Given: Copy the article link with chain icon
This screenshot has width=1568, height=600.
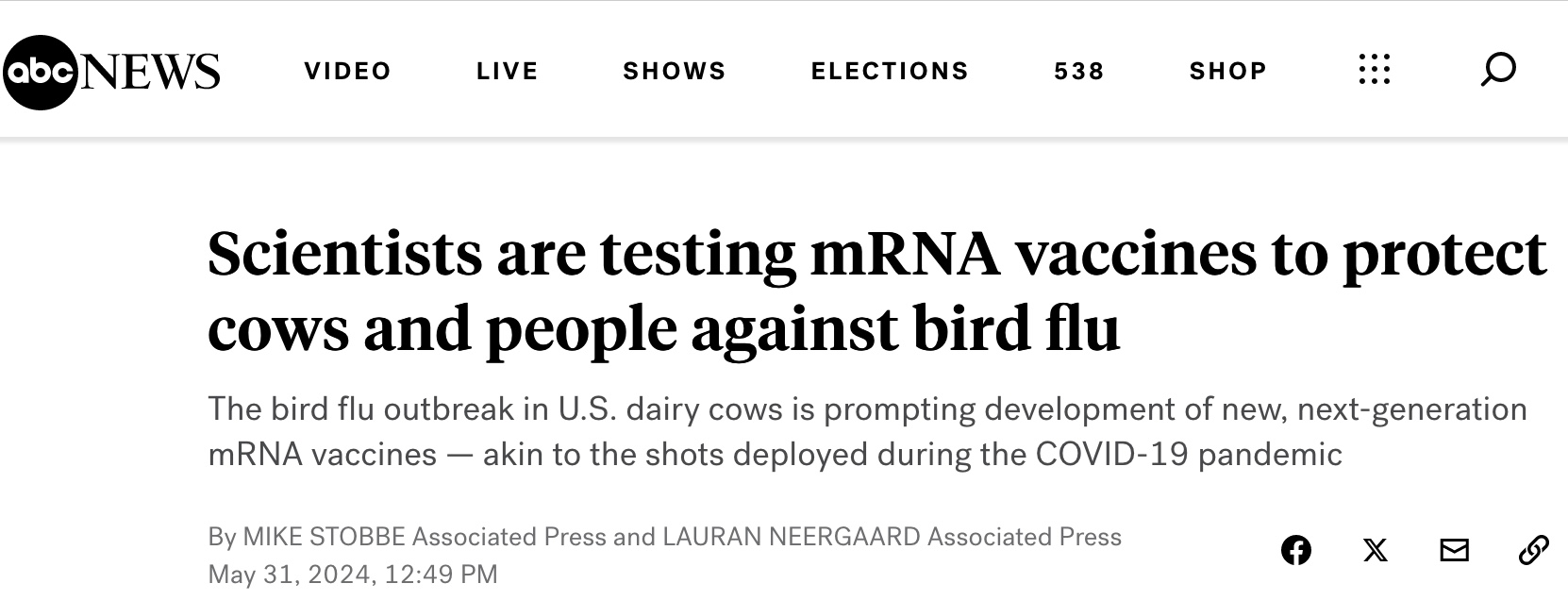Looking at the screenshot, I should [1533, 550].
